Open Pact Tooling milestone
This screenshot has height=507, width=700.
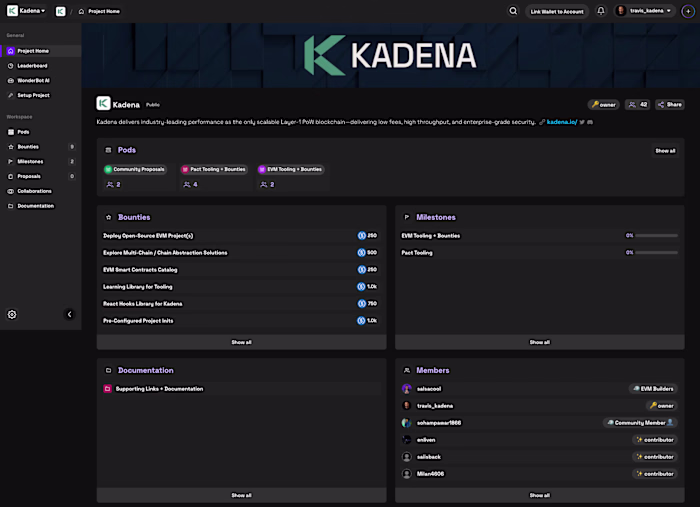click(x=540, y=253)
